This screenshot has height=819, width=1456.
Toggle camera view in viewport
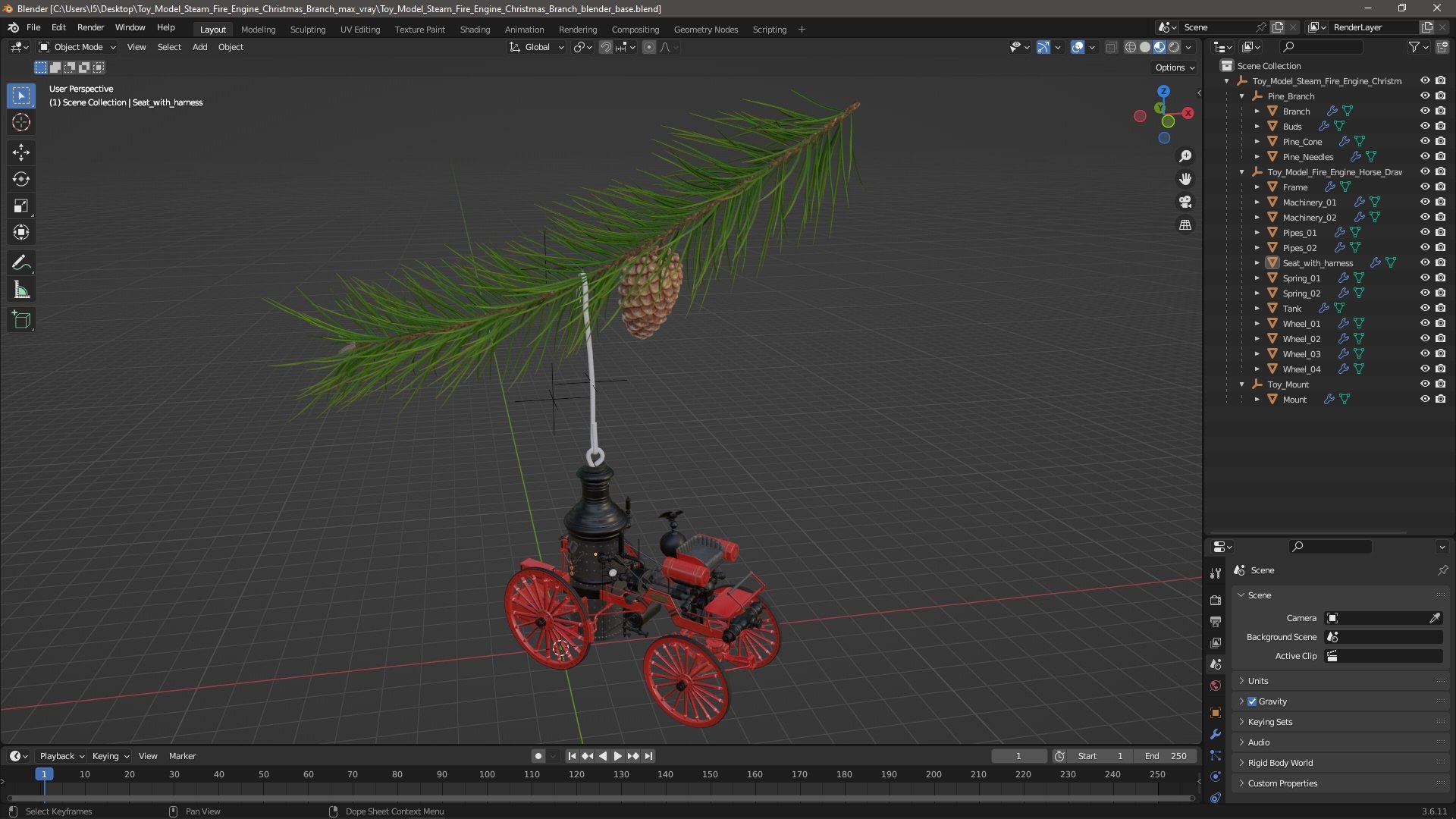[1185, 202]
